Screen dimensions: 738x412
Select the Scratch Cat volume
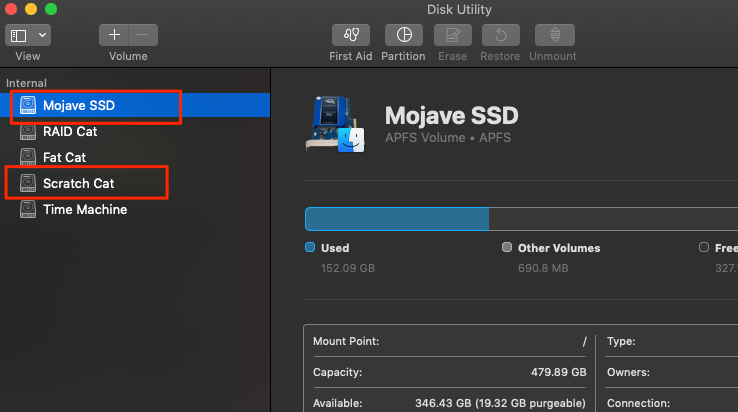pos(78,183)
